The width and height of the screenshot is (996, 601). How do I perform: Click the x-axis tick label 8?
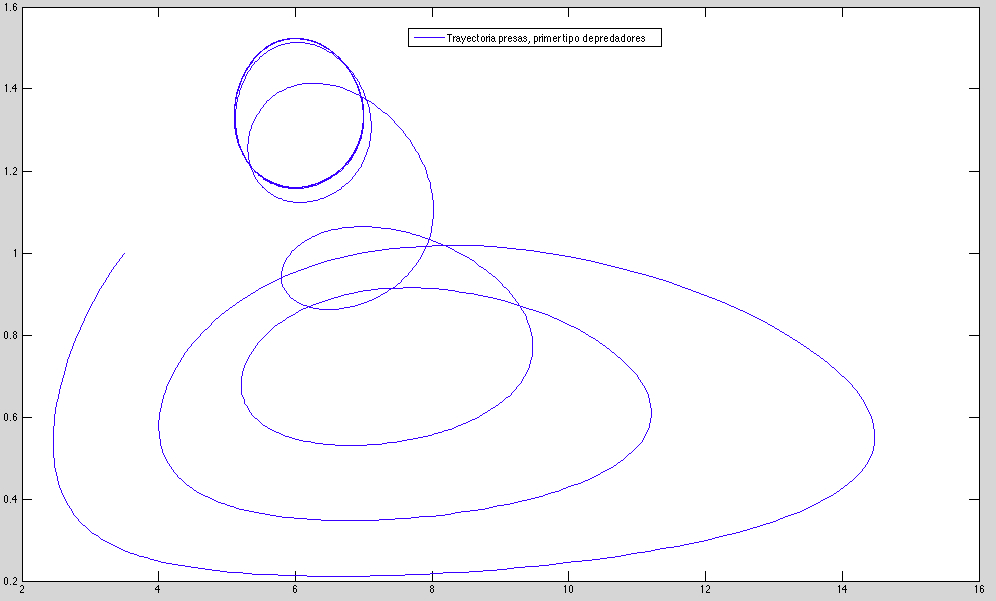(432, 590)
